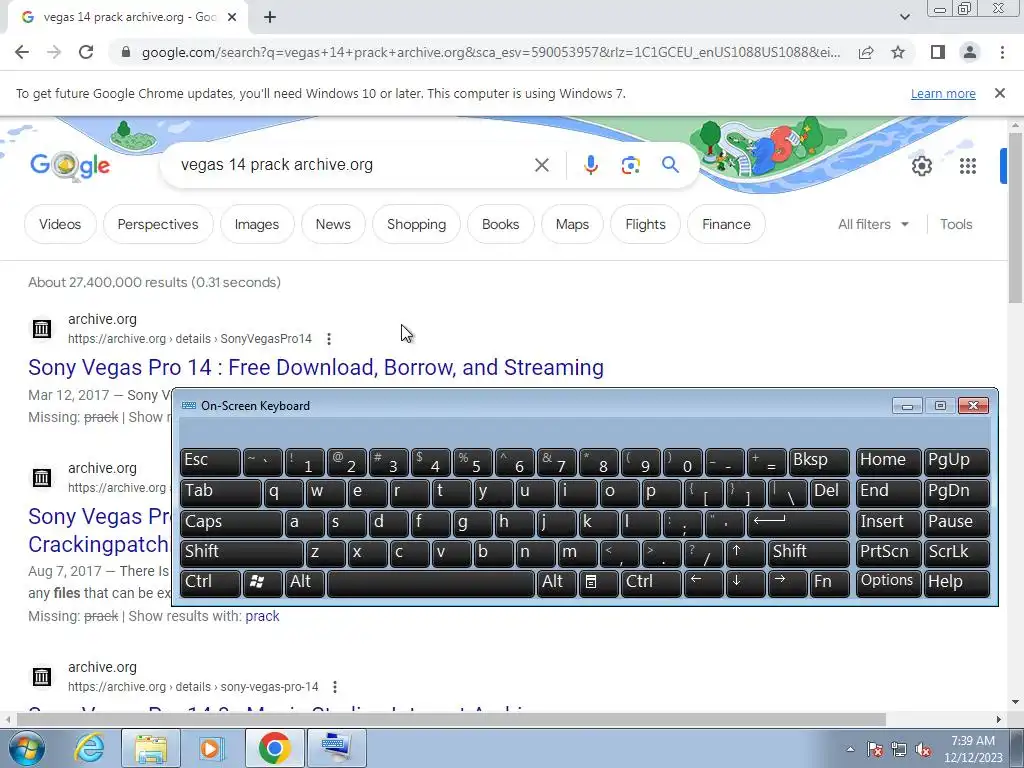This screenshot has height=768, width=1024.
Task: Click the vertical page scrollbar thumb
Action: click(1016, 216)
